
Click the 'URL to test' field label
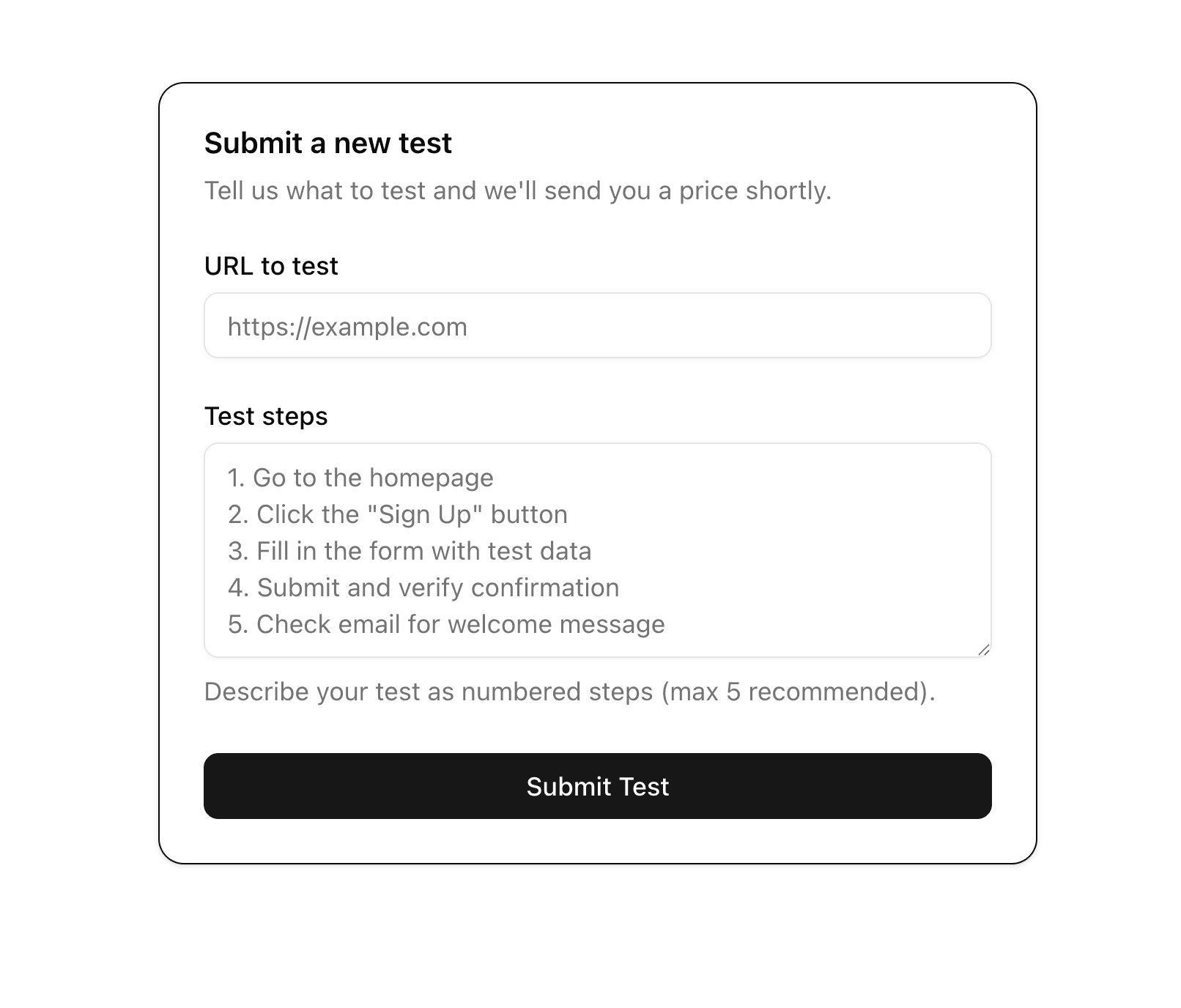pos(271,265)
